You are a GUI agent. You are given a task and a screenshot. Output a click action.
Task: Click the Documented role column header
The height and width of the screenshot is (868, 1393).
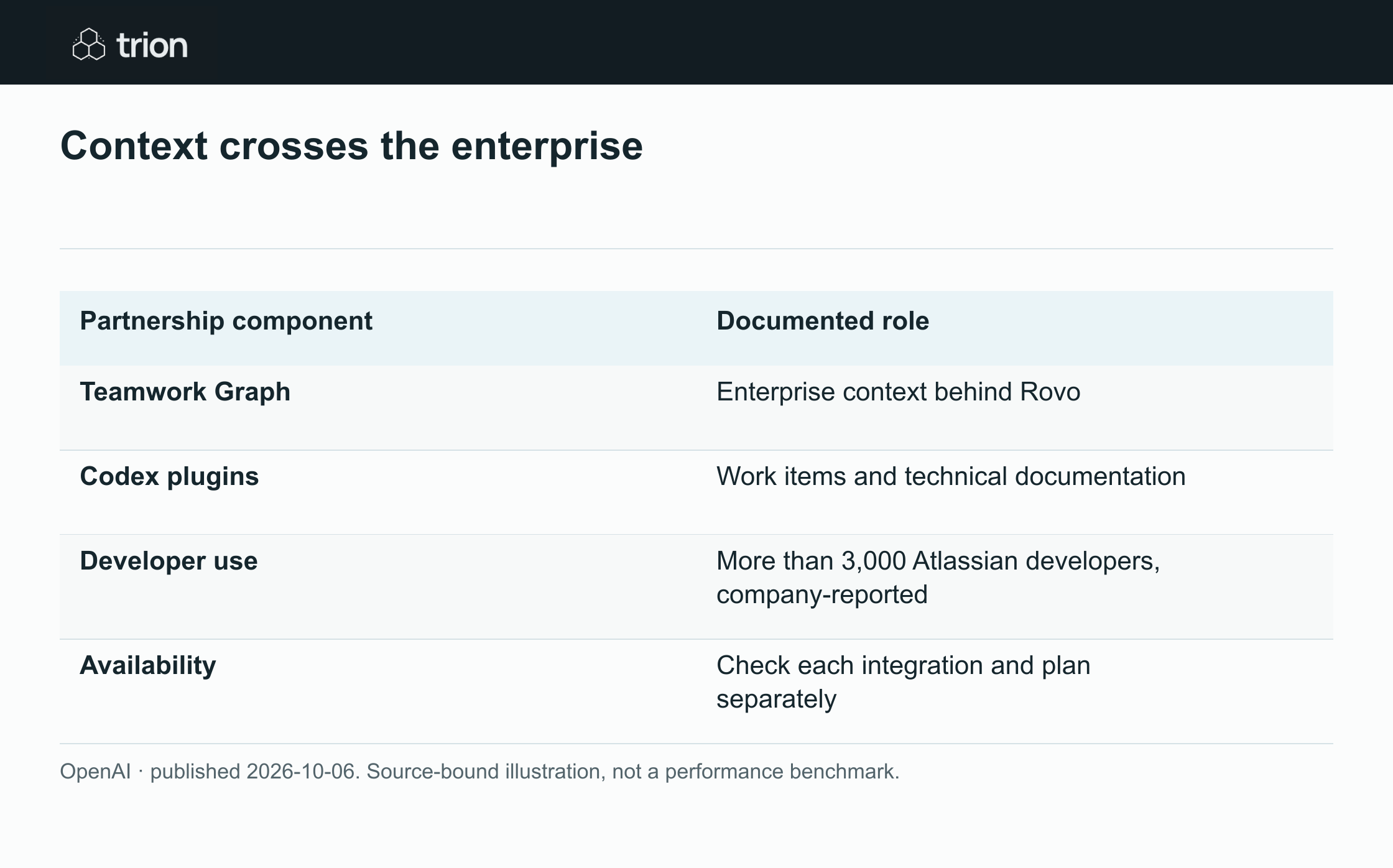pyautogui.click(x=823, y=321)
